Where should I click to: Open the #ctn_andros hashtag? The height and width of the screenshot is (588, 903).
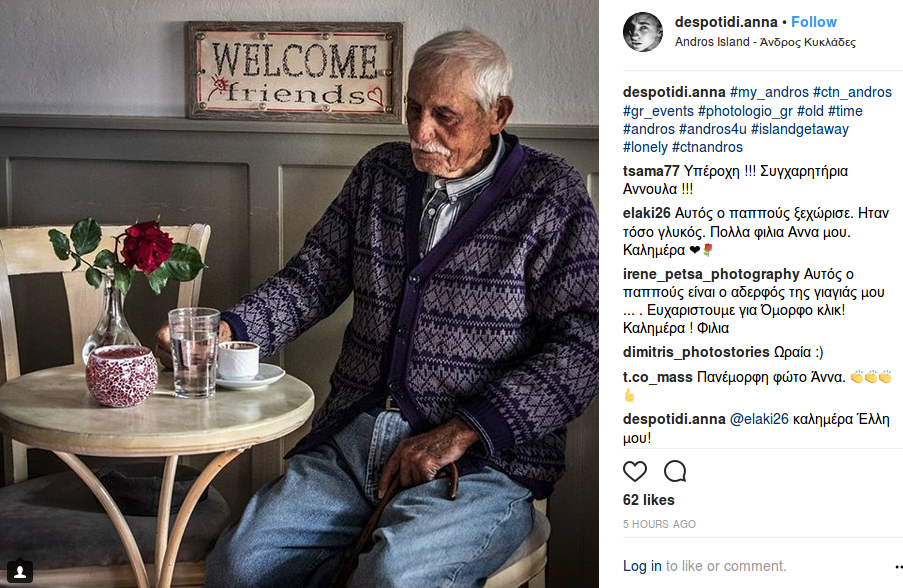852,92
